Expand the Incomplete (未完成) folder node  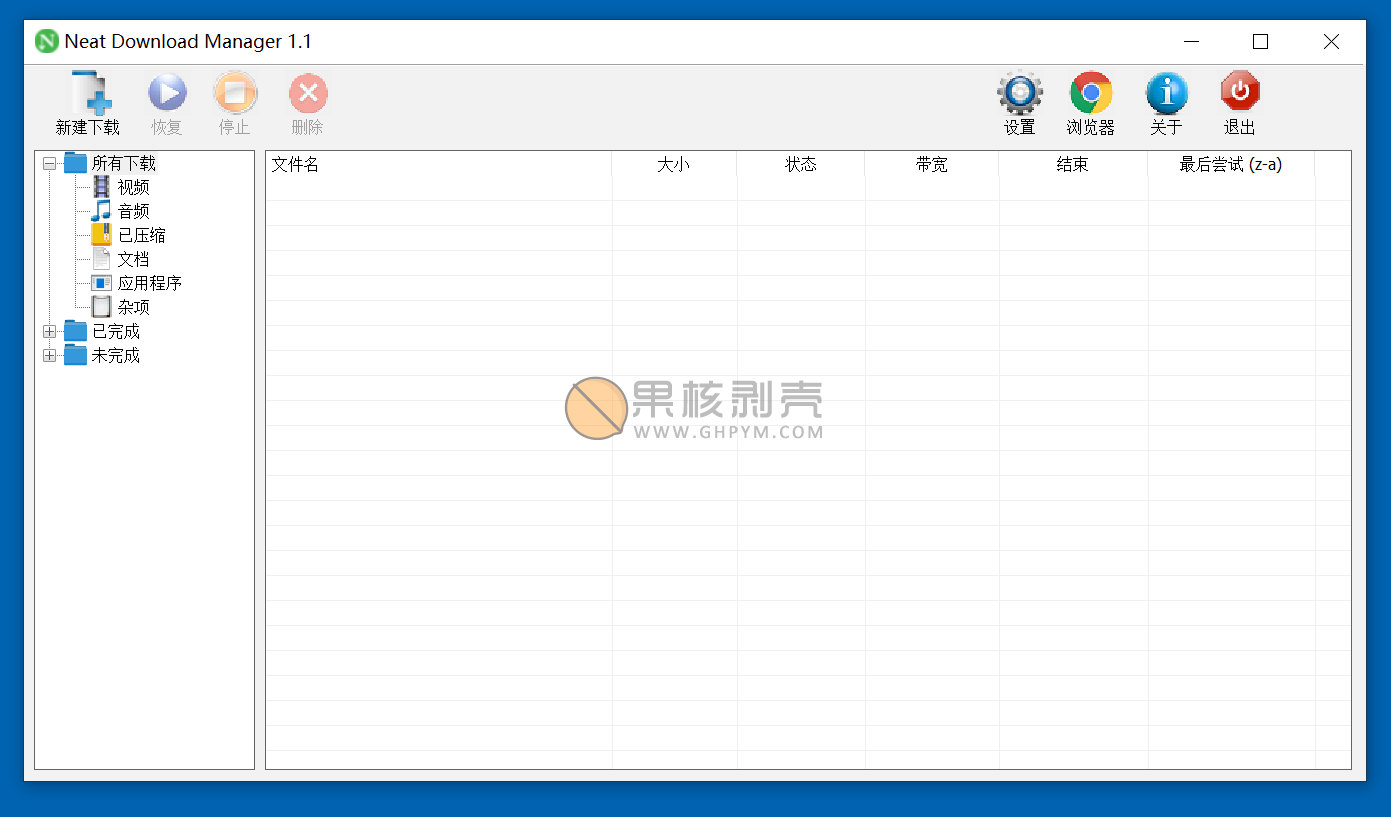tap(50, 356)
